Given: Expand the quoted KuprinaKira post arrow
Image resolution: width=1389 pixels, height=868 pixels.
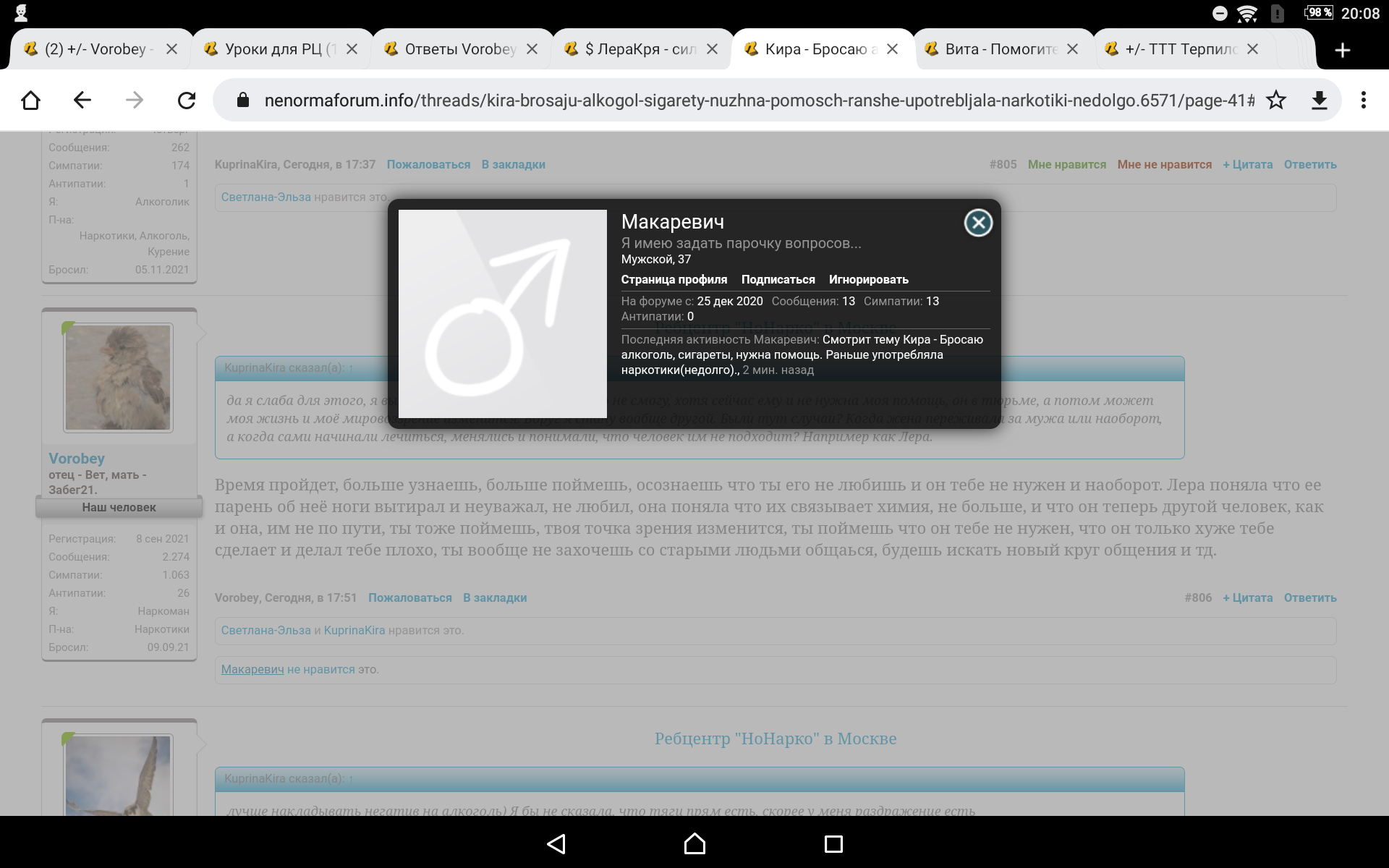Looking at the screenshot, I should pyautogui.click(x=352, y=368).
